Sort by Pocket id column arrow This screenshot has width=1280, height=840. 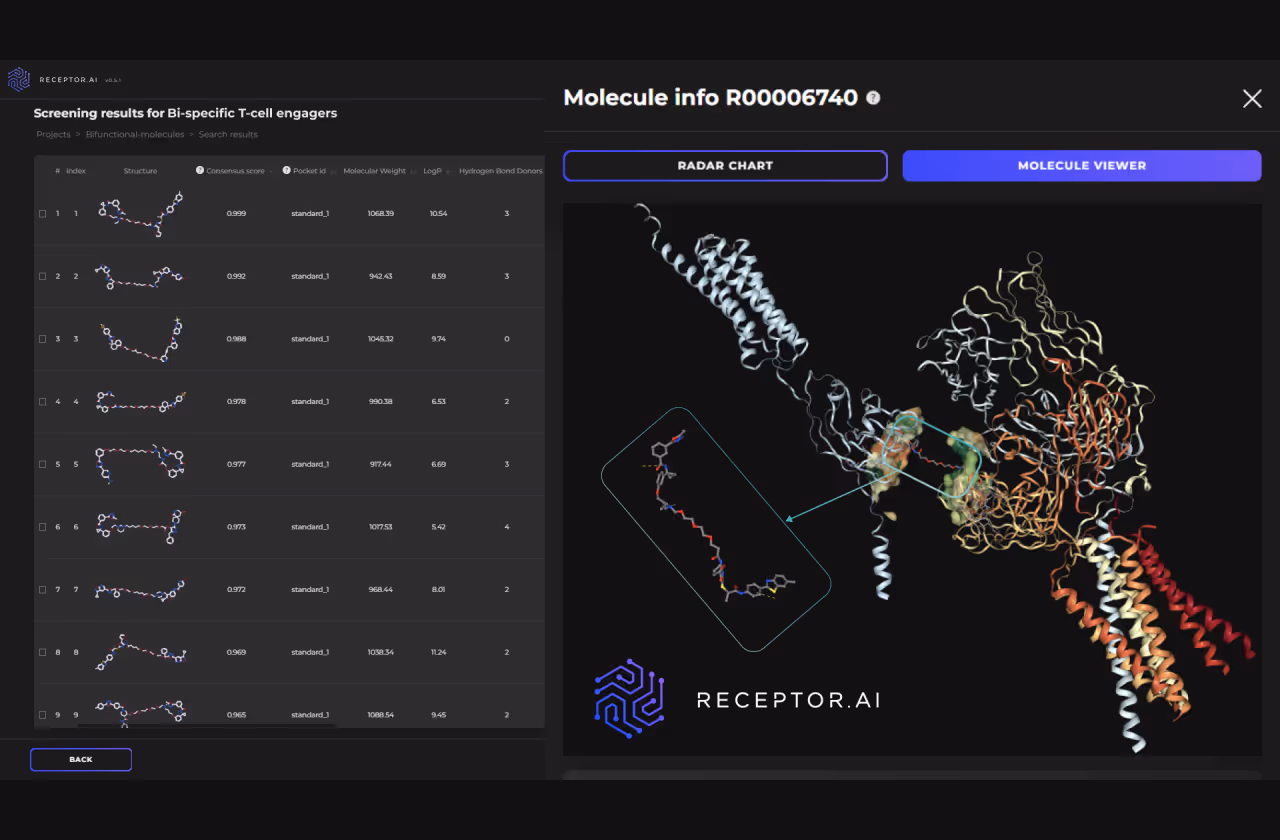click(333, 172)
